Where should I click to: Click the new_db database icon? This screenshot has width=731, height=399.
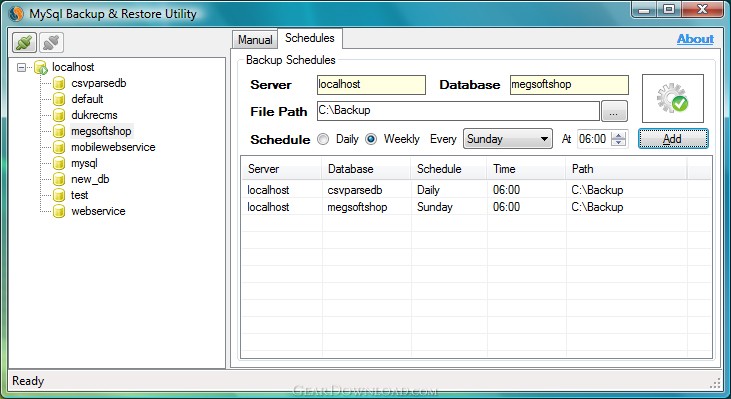pyautogui.click(x=59, y=179)
